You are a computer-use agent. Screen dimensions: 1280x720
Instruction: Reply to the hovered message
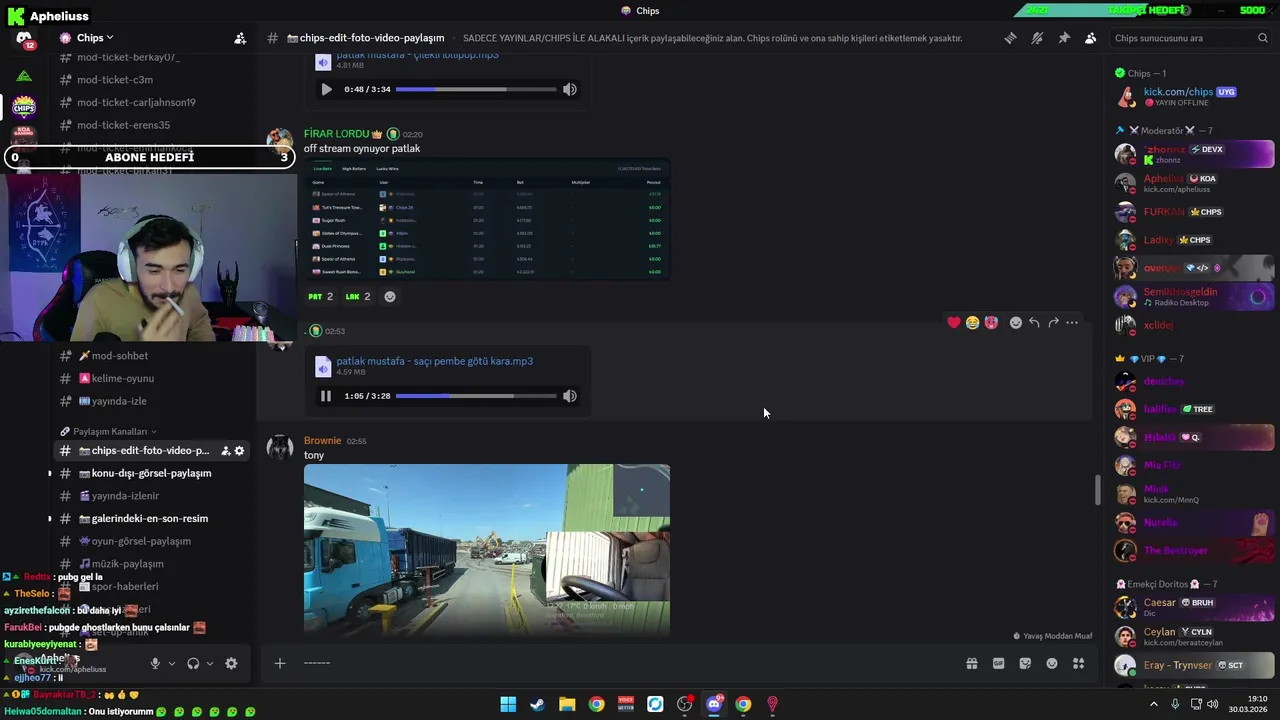pos(1034,322)
